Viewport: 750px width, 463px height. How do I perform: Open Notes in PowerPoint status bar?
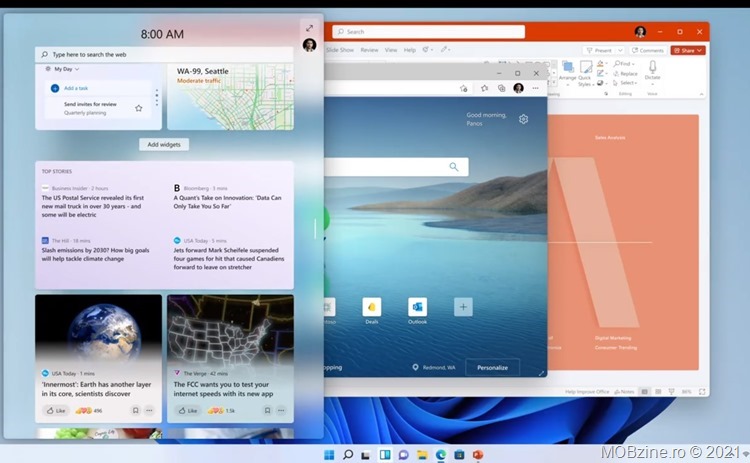[624, 392]
